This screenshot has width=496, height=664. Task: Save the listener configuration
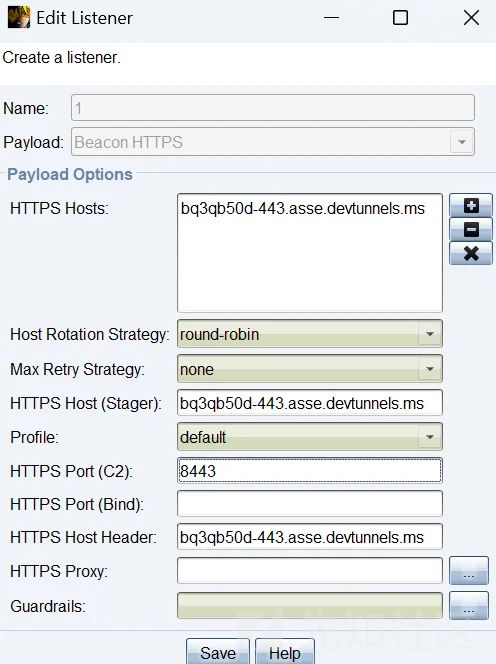pos(218,652)
